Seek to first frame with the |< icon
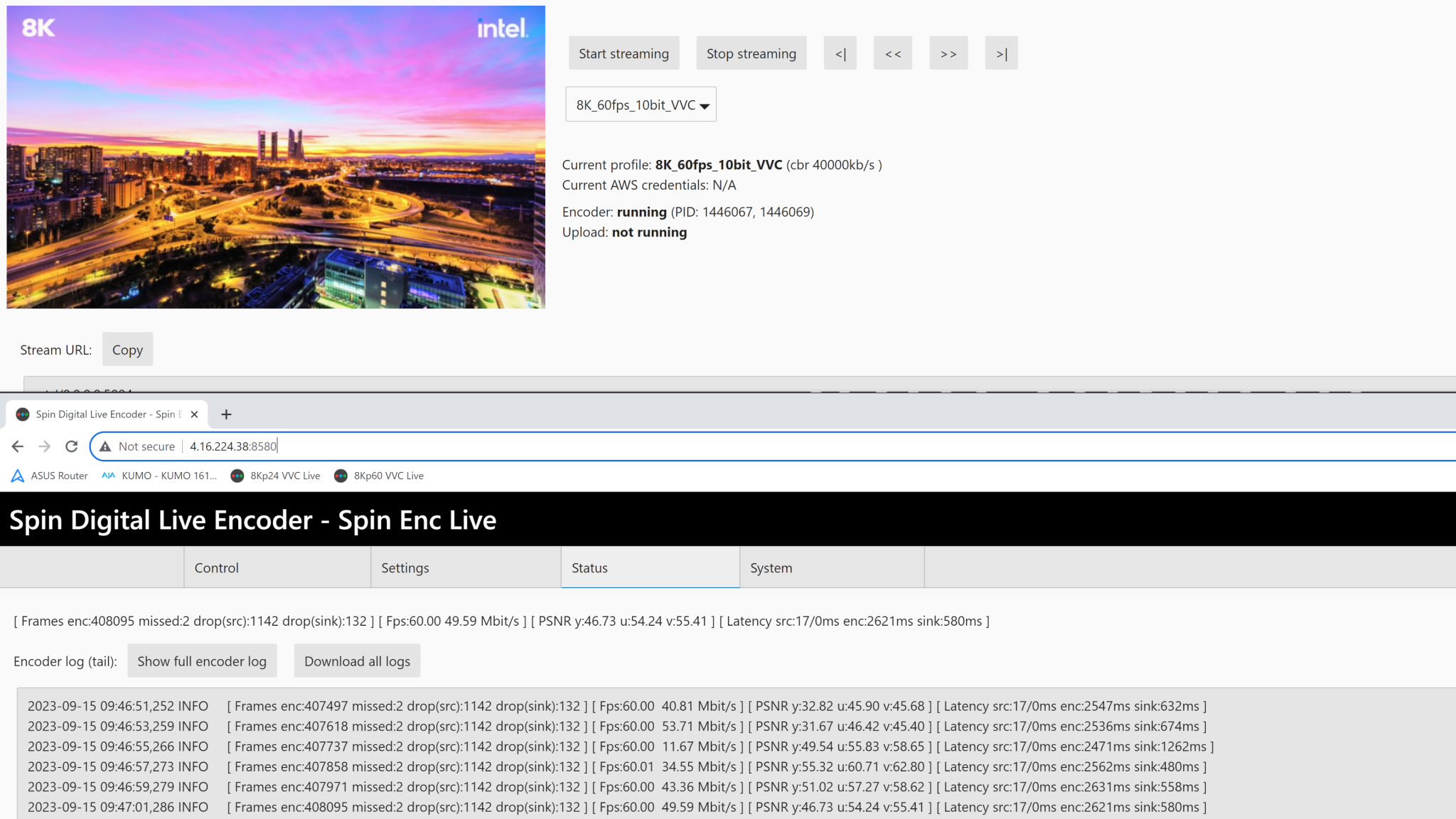 click(x=840, y=53)
